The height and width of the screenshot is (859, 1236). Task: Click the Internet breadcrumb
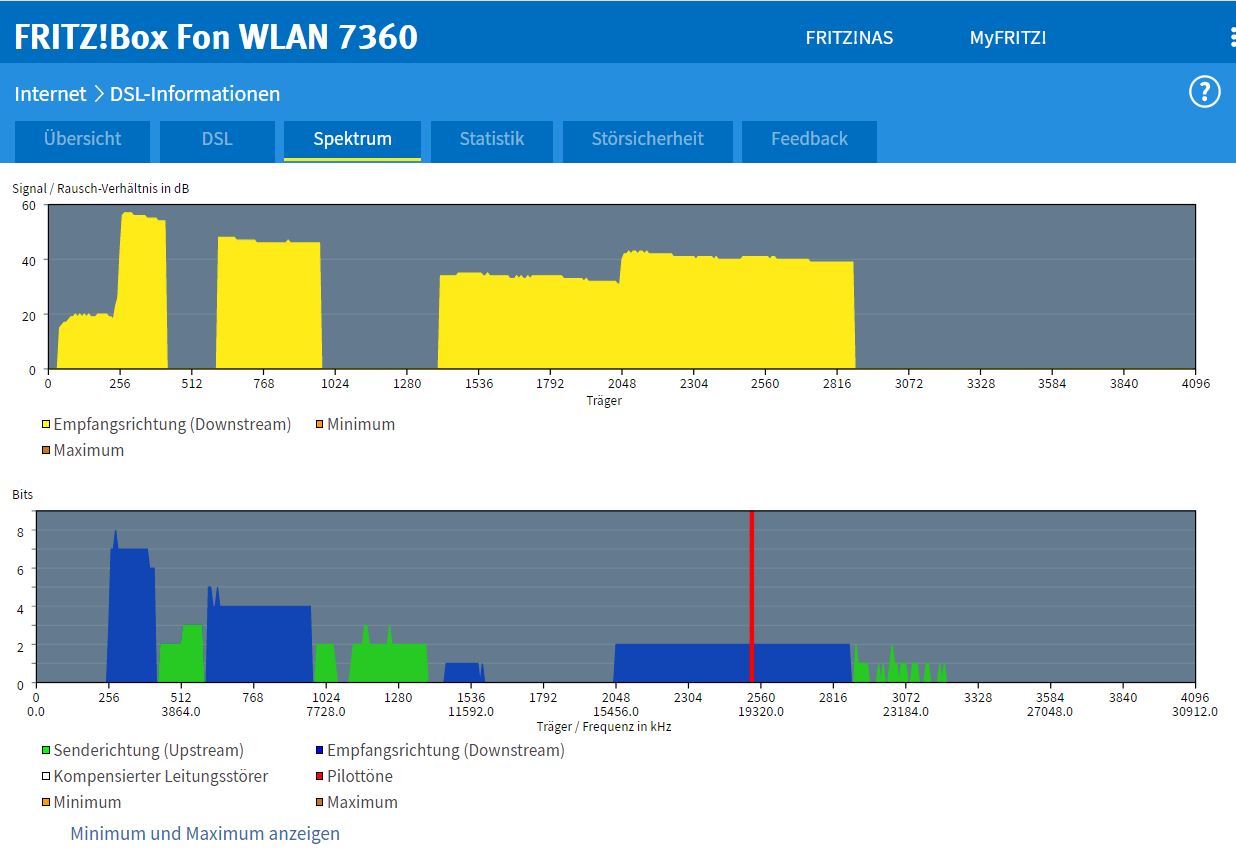50,94
